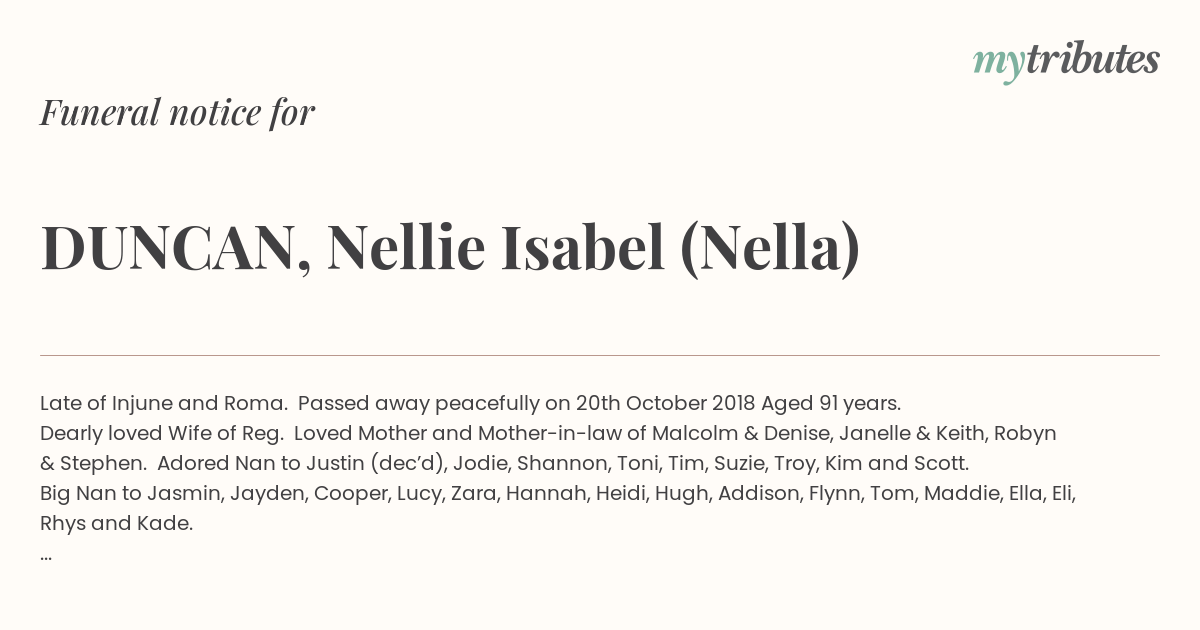Click the horizontal divider line below the name

[600, 355]
